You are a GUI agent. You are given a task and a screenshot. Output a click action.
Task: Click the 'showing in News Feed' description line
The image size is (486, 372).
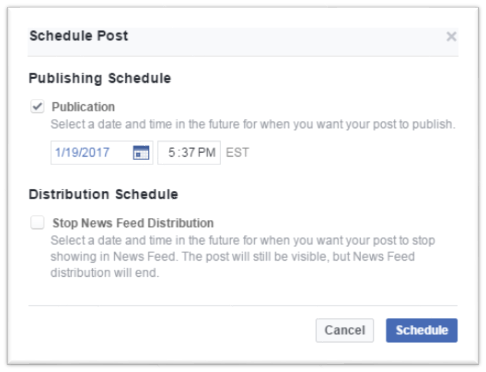click(x=233, y=257)
